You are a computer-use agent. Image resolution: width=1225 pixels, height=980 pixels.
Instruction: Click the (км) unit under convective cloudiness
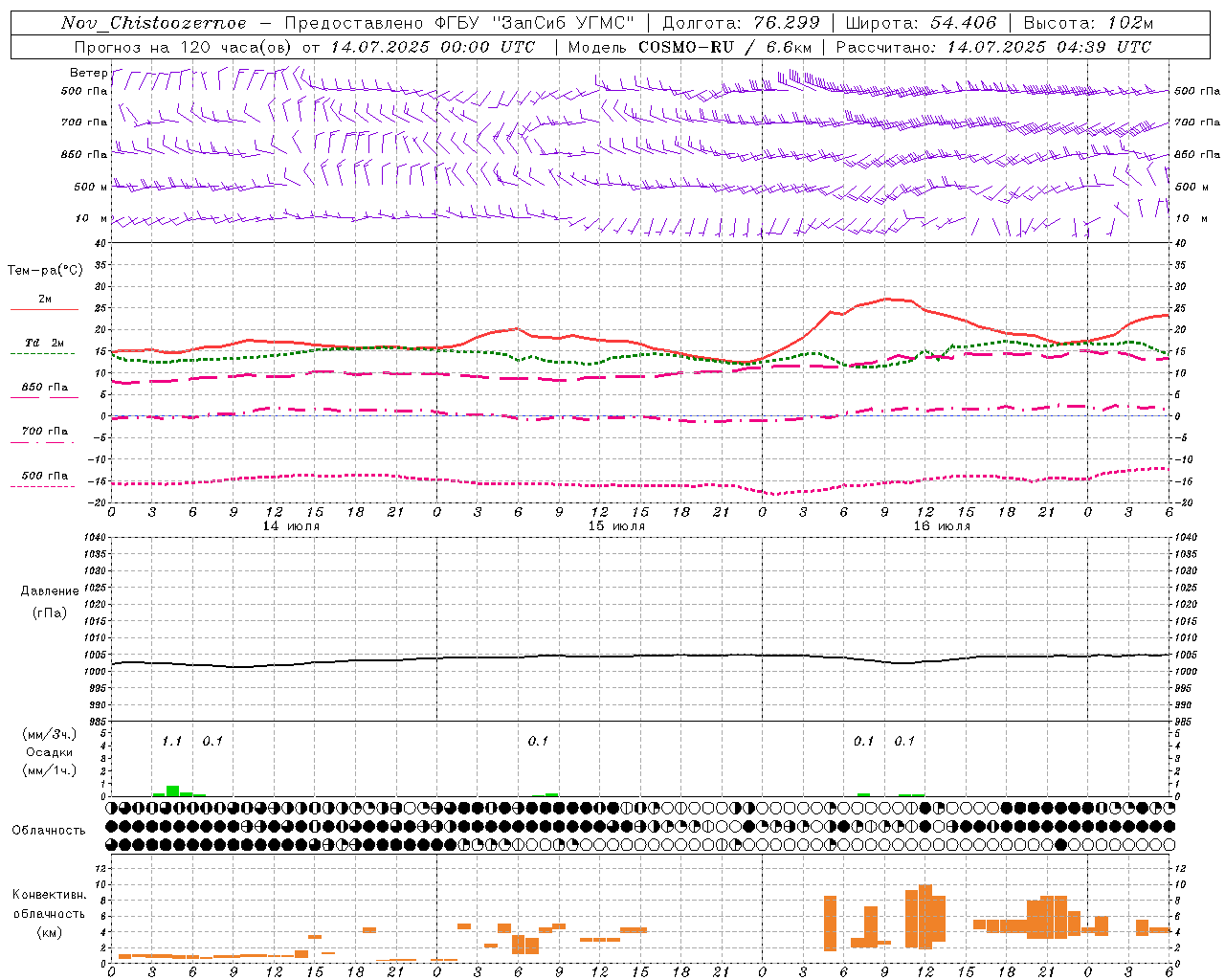click(x=49, y=932)
